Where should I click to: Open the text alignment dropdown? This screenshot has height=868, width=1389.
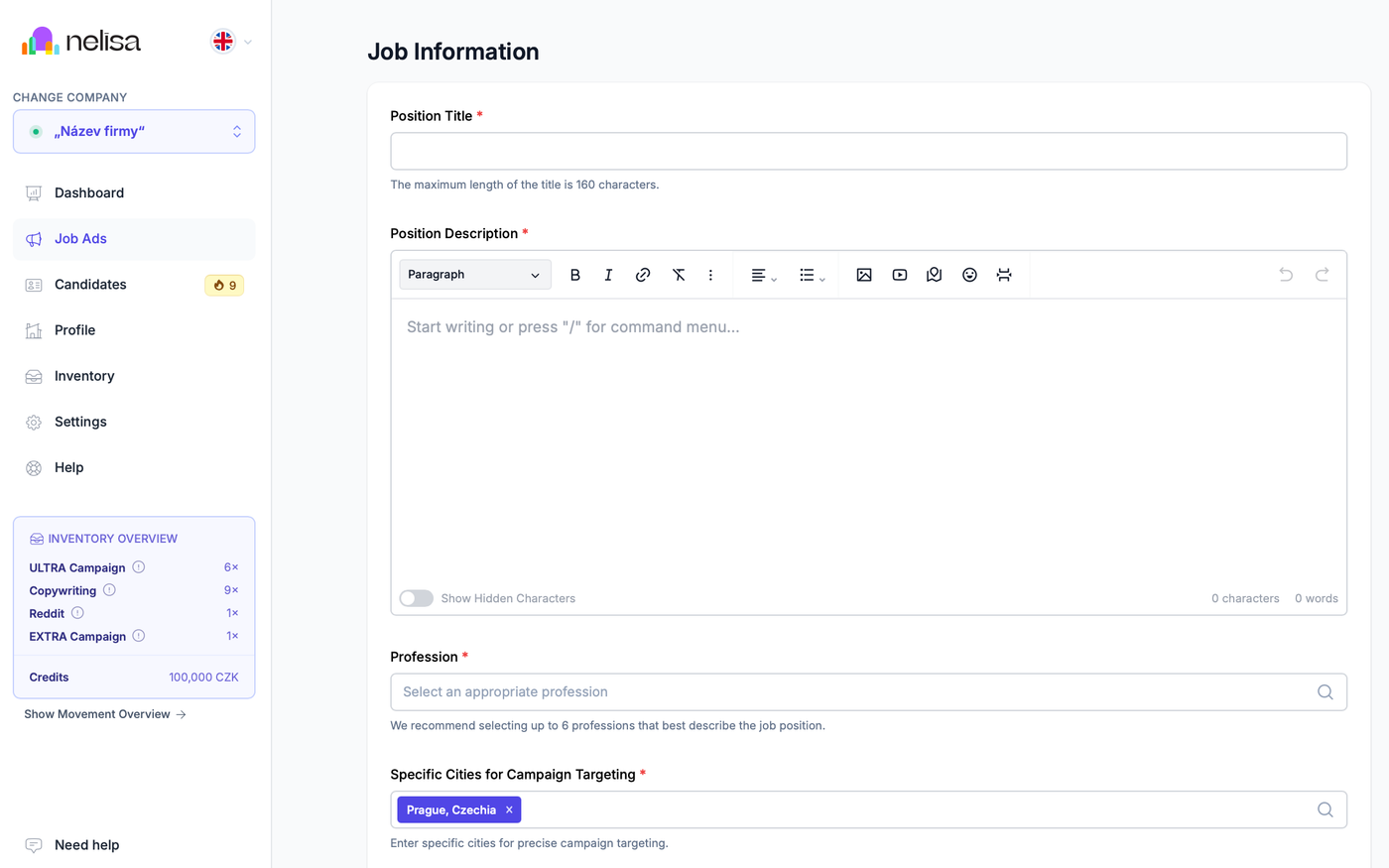(763, 275)
